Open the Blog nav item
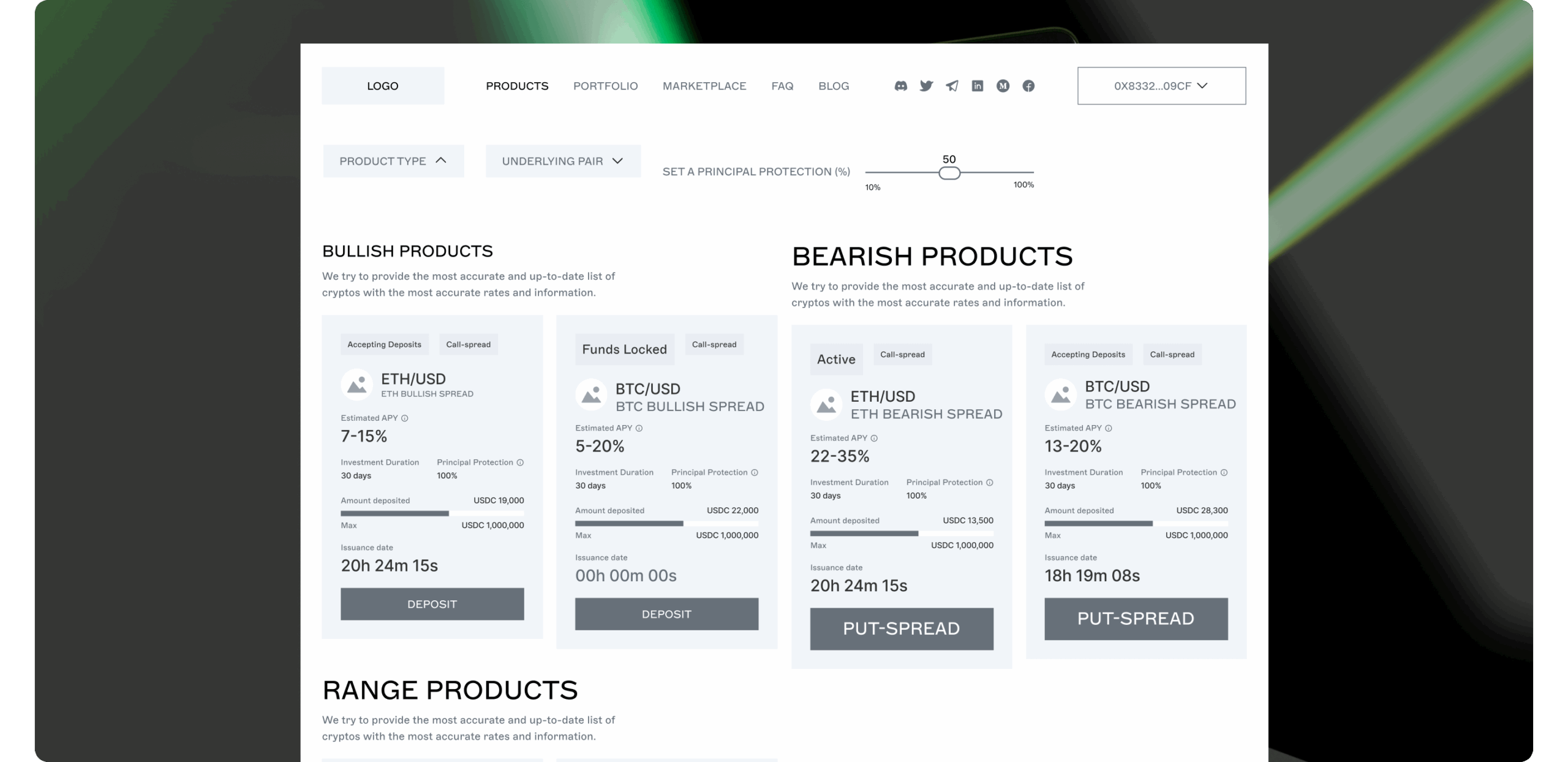This screenshot has width=1568, height=762. (834, 86)
